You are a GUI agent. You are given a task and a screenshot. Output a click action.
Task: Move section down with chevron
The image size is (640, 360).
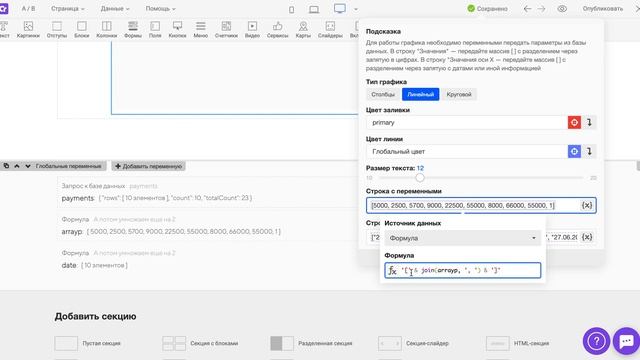click(x=28, y=166)
